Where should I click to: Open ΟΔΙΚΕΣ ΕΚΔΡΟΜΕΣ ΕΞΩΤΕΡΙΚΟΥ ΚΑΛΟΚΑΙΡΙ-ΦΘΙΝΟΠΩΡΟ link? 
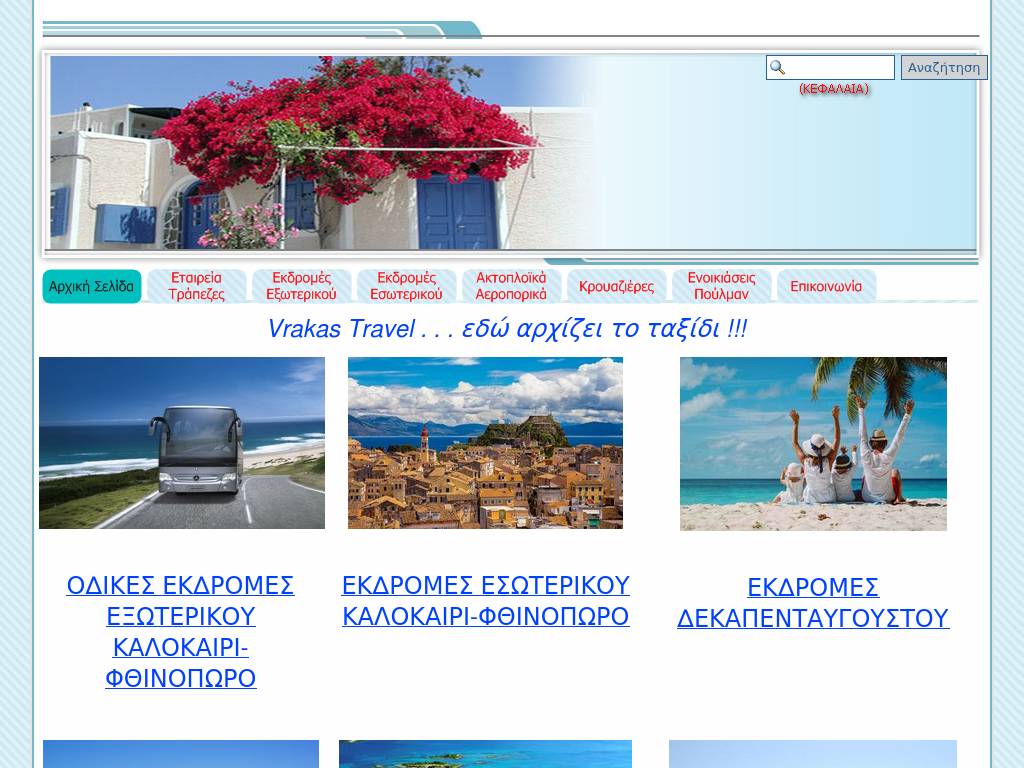tap(180, 632)
